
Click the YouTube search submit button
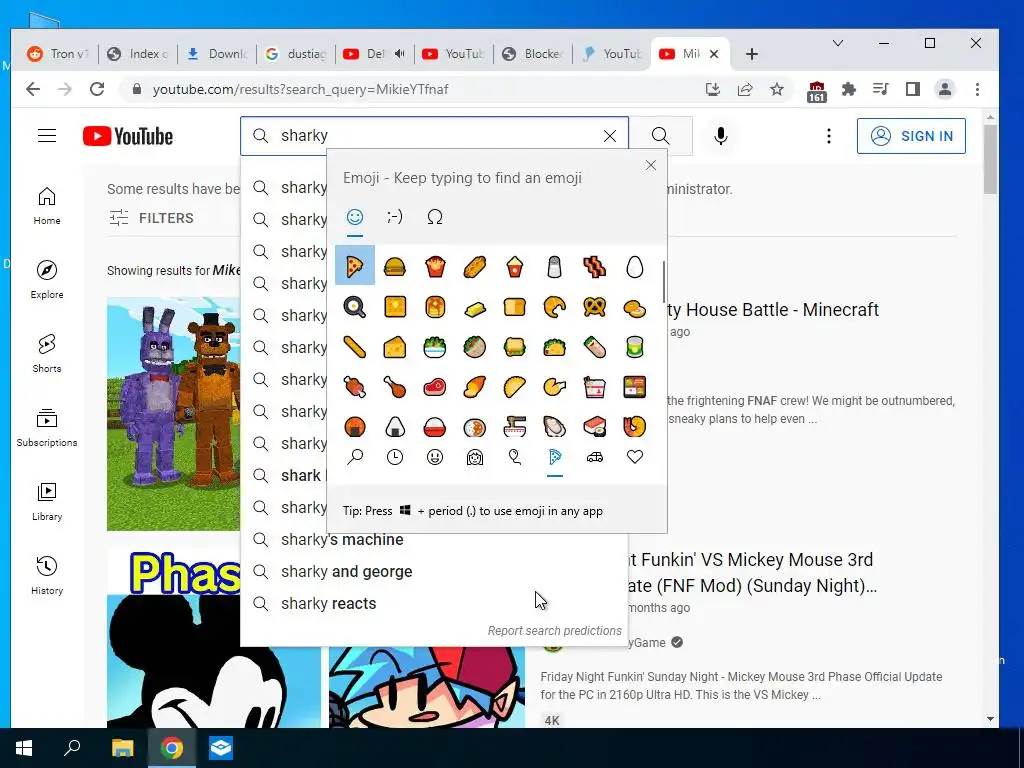pos(660,136)
